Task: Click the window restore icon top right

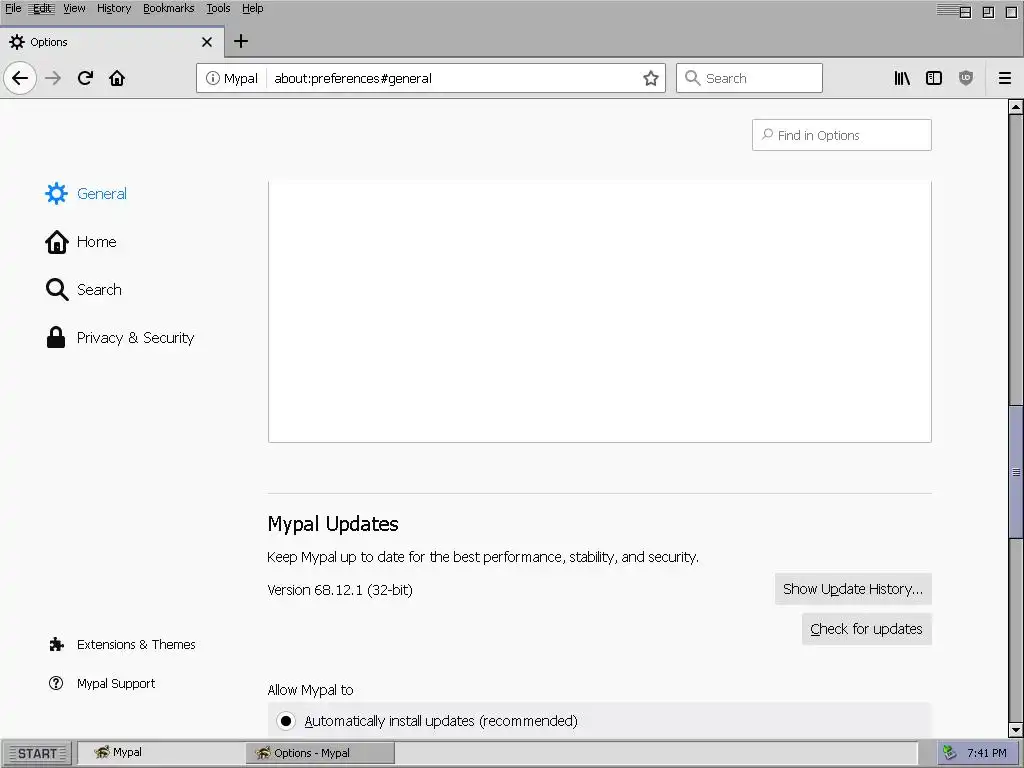Action: point(988,12)
